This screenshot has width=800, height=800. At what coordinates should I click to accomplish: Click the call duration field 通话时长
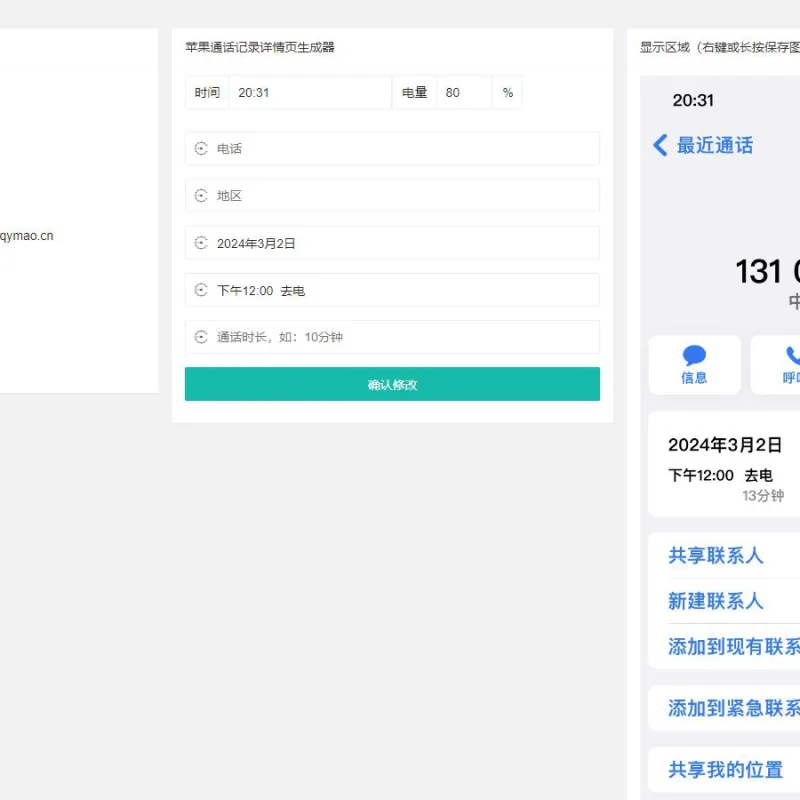tap(392, 337)
